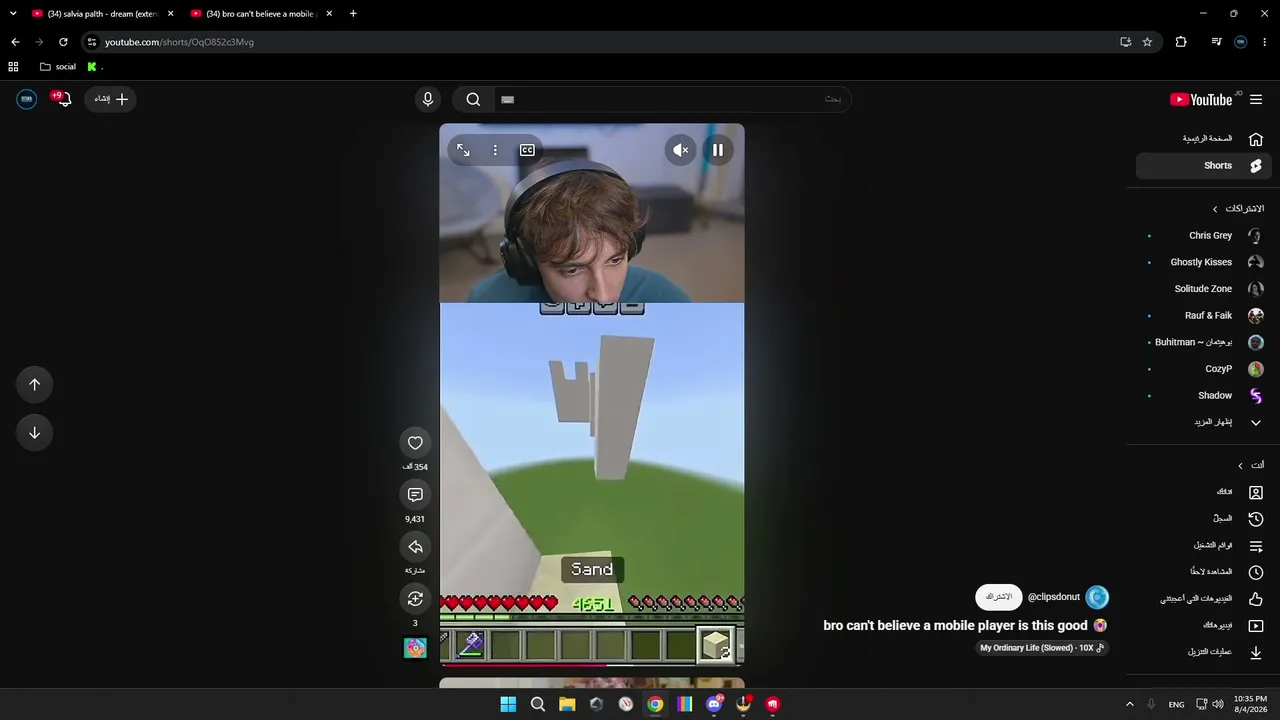Viewport: 1280px width, 720px height.
Task: Open the media controls icon in toolbar
Action: pos(1216,42)
